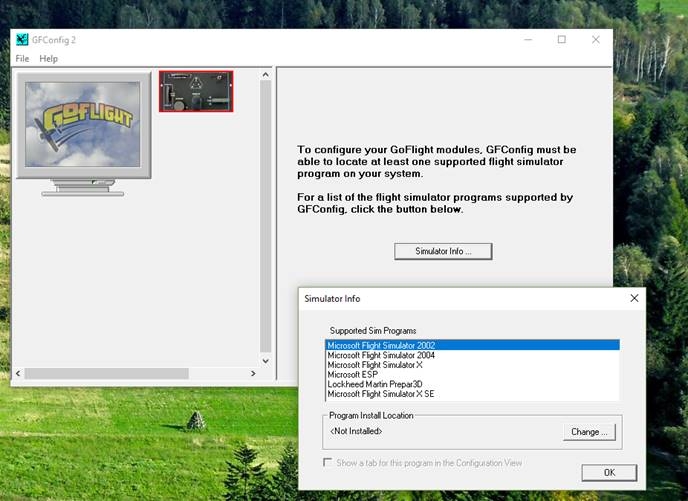Click the horizontal scrollbar thumb
Viewport: 688px width, 501px height.
pyautogui.click(x=107, y=373)
